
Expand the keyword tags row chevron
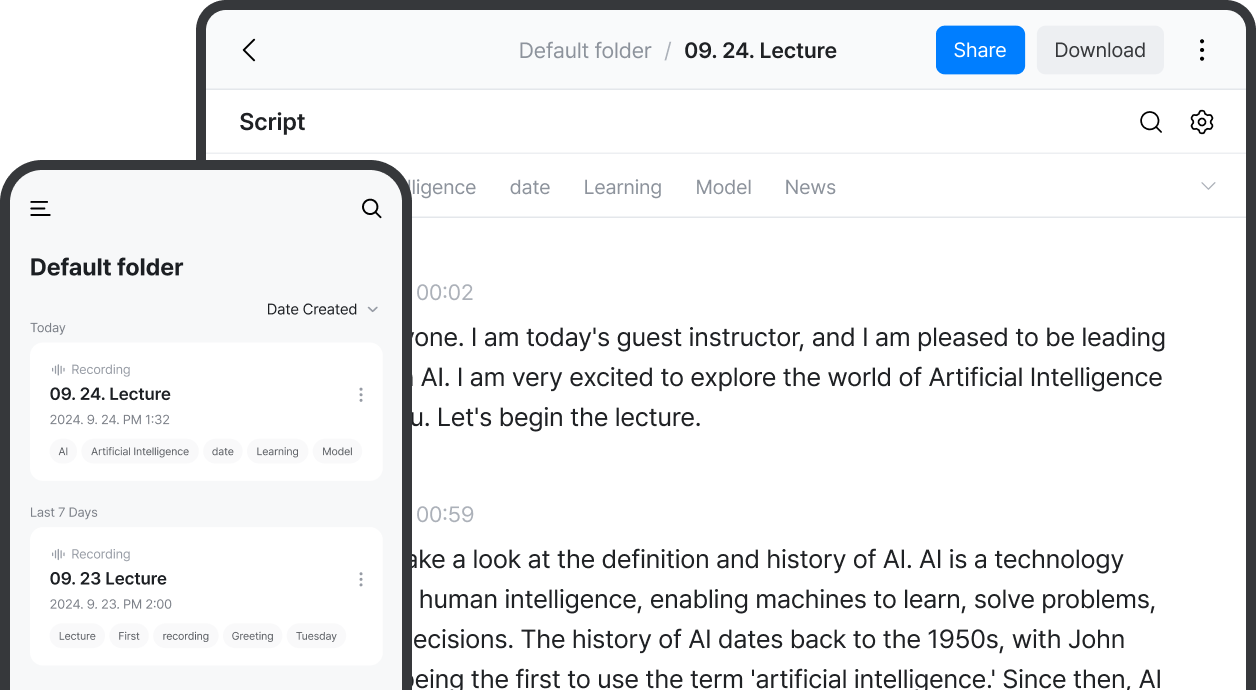click(1208, 186)
